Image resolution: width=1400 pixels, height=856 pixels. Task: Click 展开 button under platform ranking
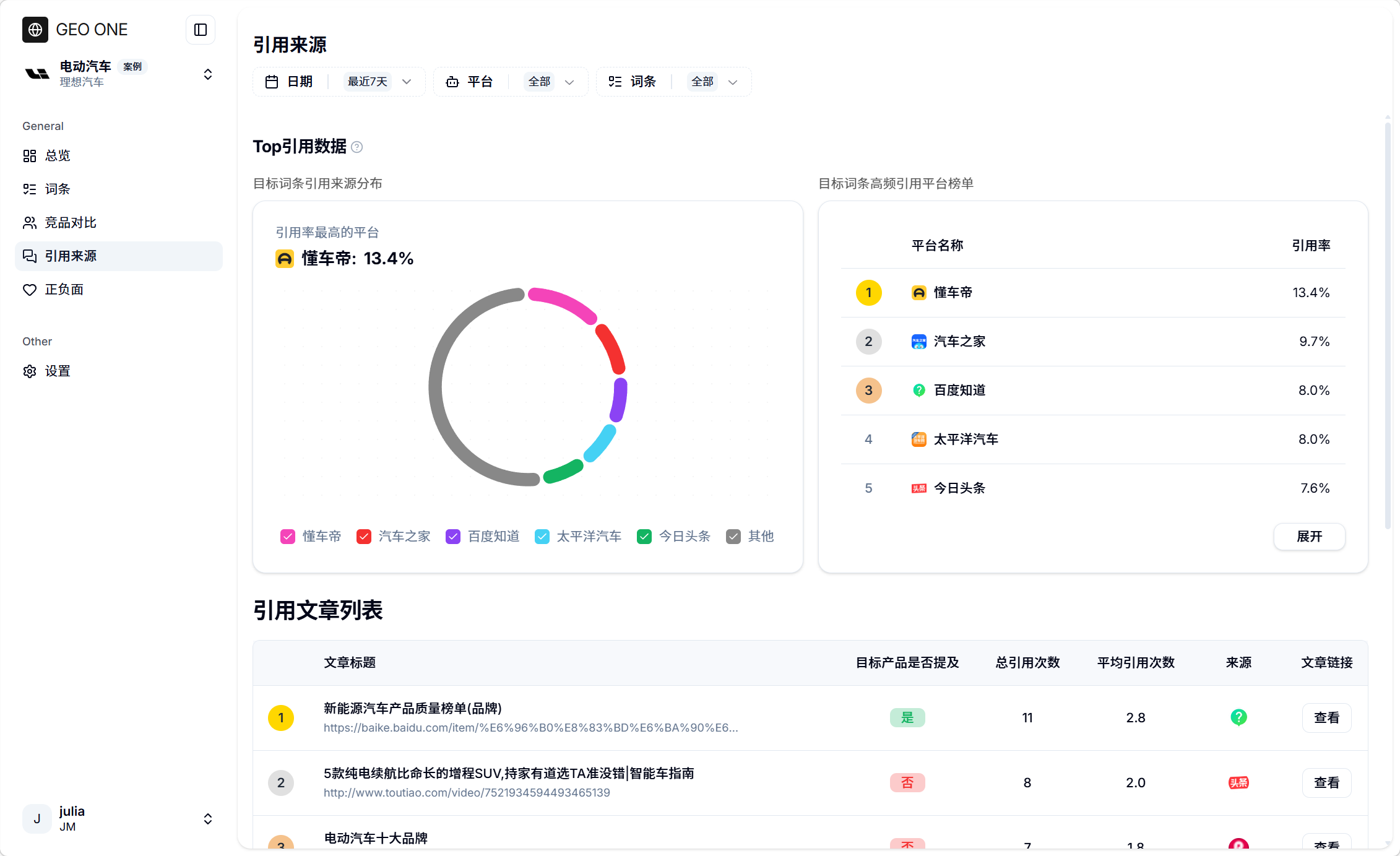(x=1309, y=537)
